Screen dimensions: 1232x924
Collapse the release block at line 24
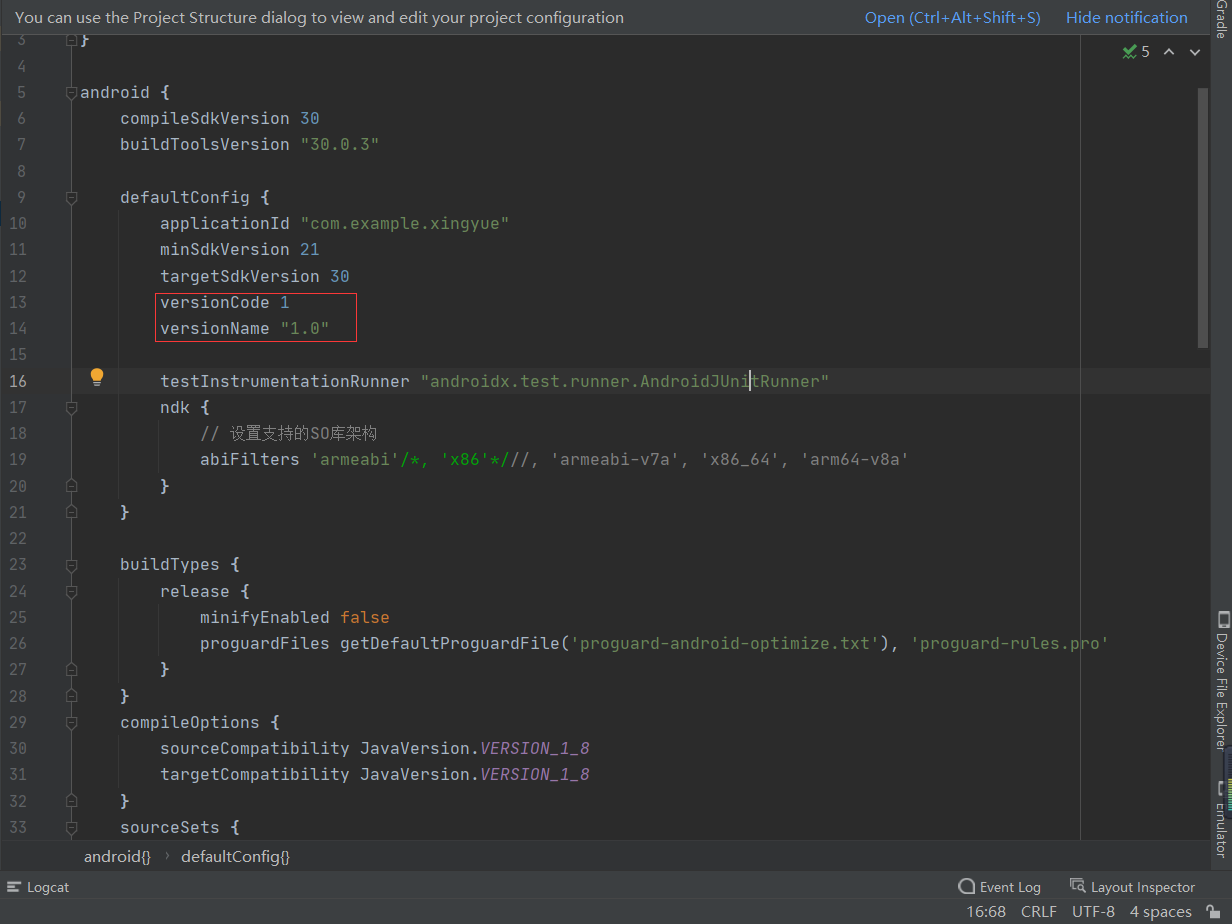[71, 591]
